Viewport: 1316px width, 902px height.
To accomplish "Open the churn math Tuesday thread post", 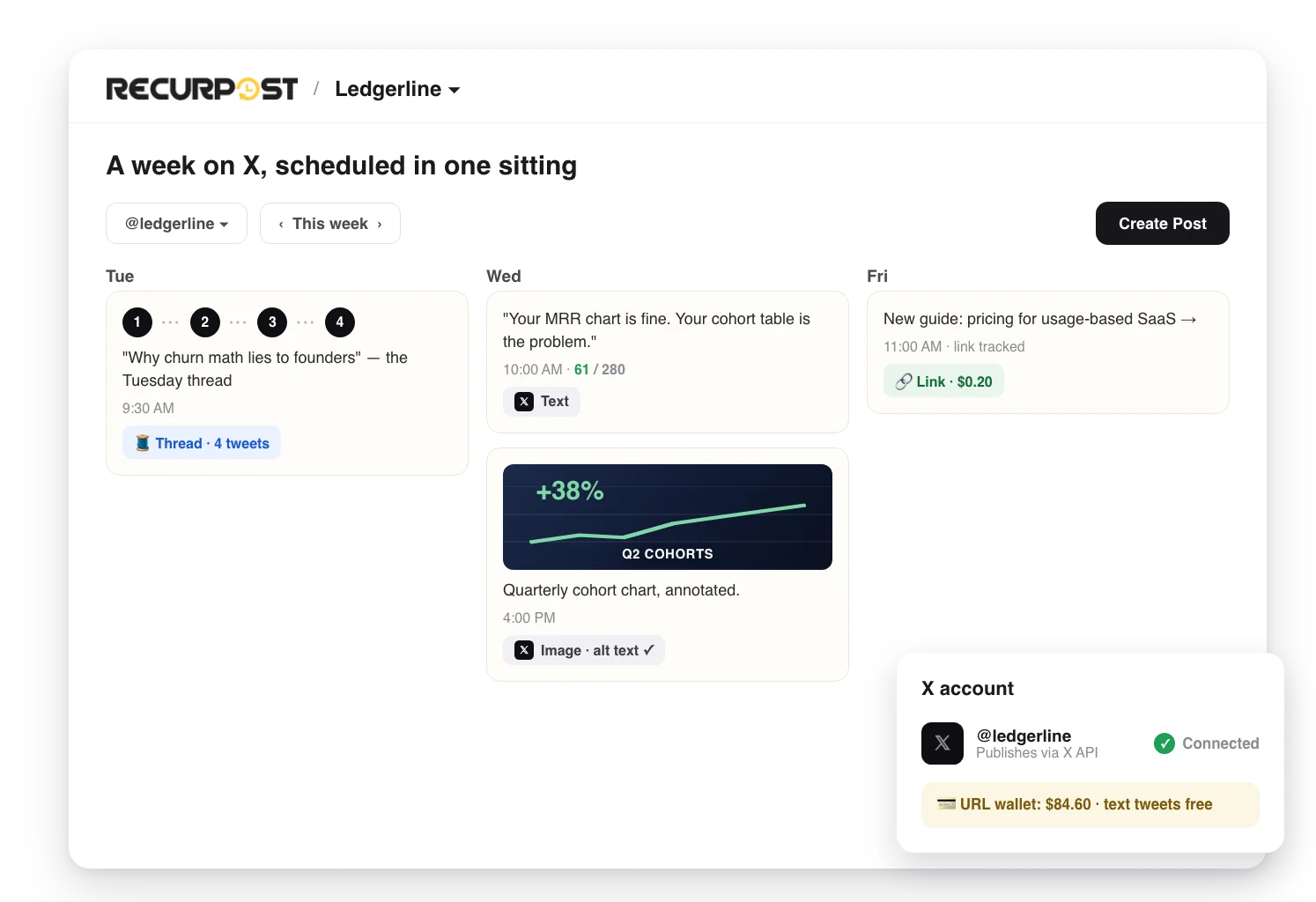I will click(287, 383).
